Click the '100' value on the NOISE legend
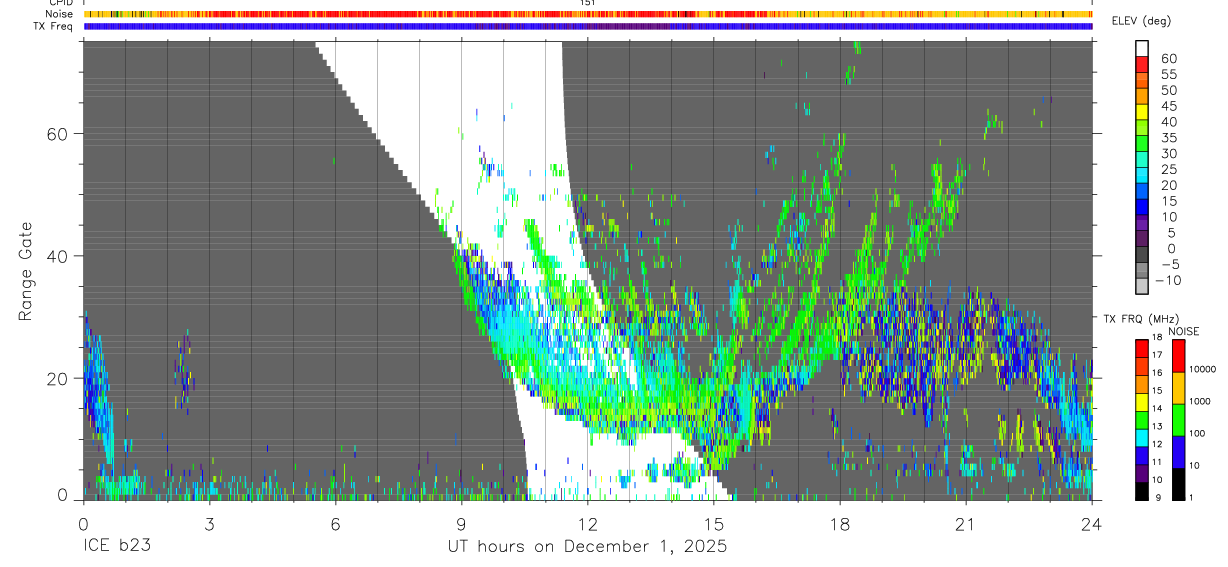 [x=1198, y=433]
